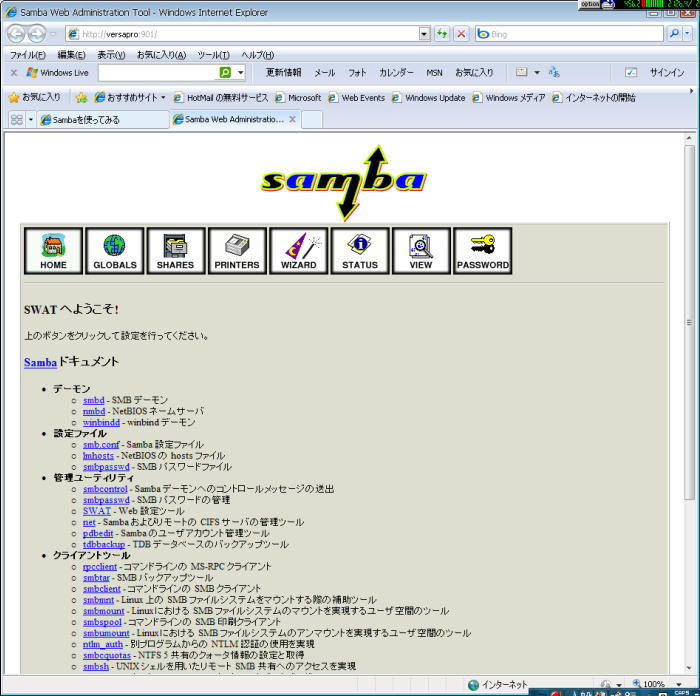
Task: Close the Samba Web Administration tab
Action: pyautogui.click(x=292, y=119)
